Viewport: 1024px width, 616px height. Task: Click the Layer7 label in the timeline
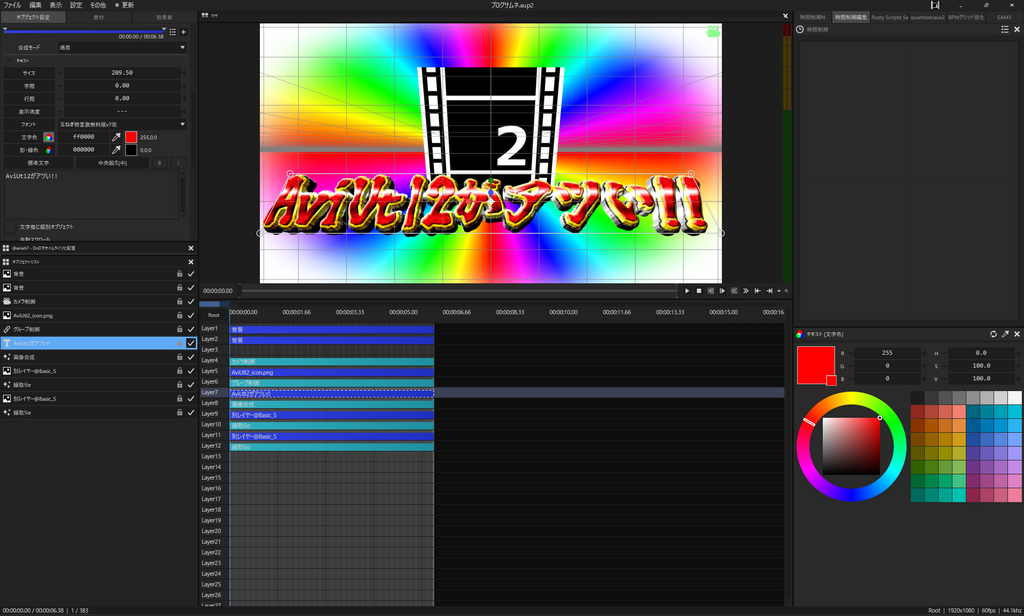click(x=210, y=393)
